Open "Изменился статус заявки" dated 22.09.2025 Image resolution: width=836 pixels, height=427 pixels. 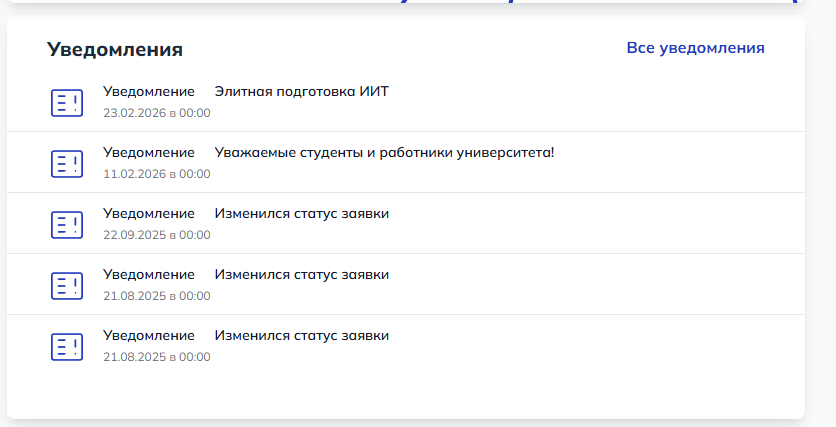[x=301, y=214]
